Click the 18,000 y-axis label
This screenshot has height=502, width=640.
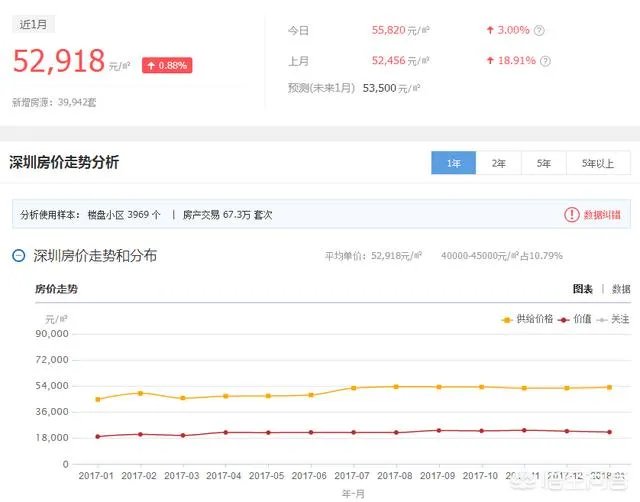tap(52, 438)
